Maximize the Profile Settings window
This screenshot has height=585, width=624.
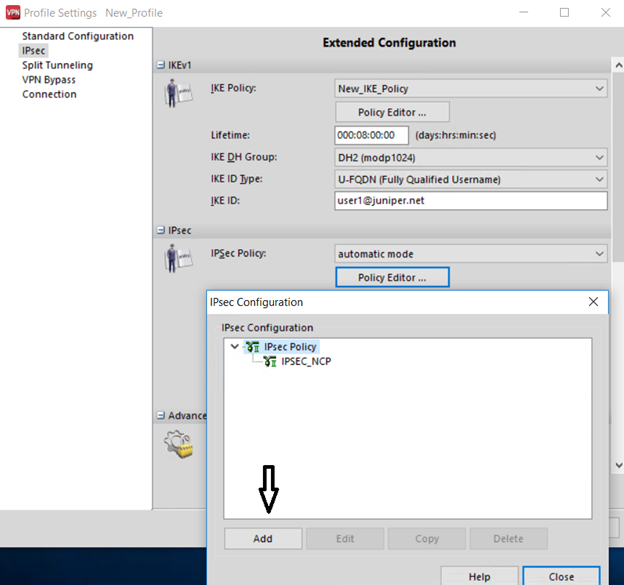point(564,13)
